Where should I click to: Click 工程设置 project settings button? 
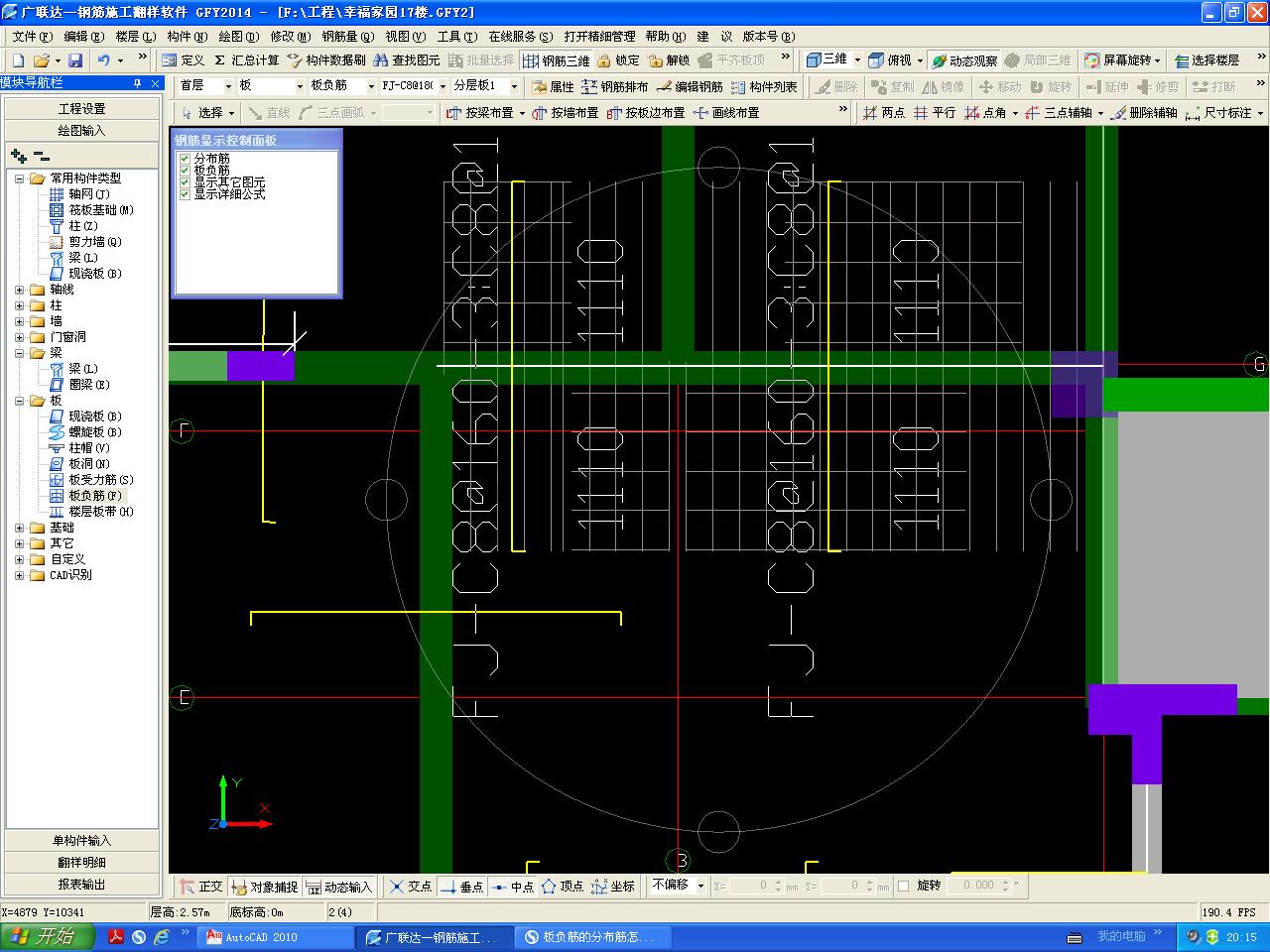point(81,109)
